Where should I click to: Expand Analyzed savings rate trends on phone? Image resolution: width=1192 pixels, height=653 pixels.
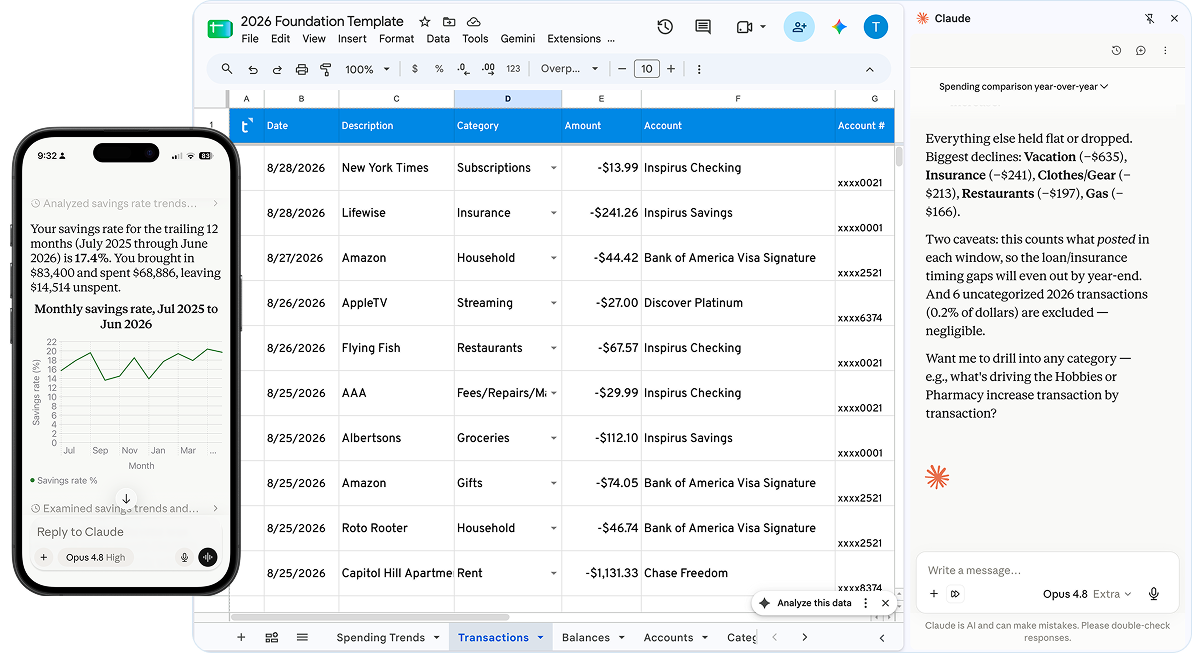pyautogui.click(x=125, y=204)
